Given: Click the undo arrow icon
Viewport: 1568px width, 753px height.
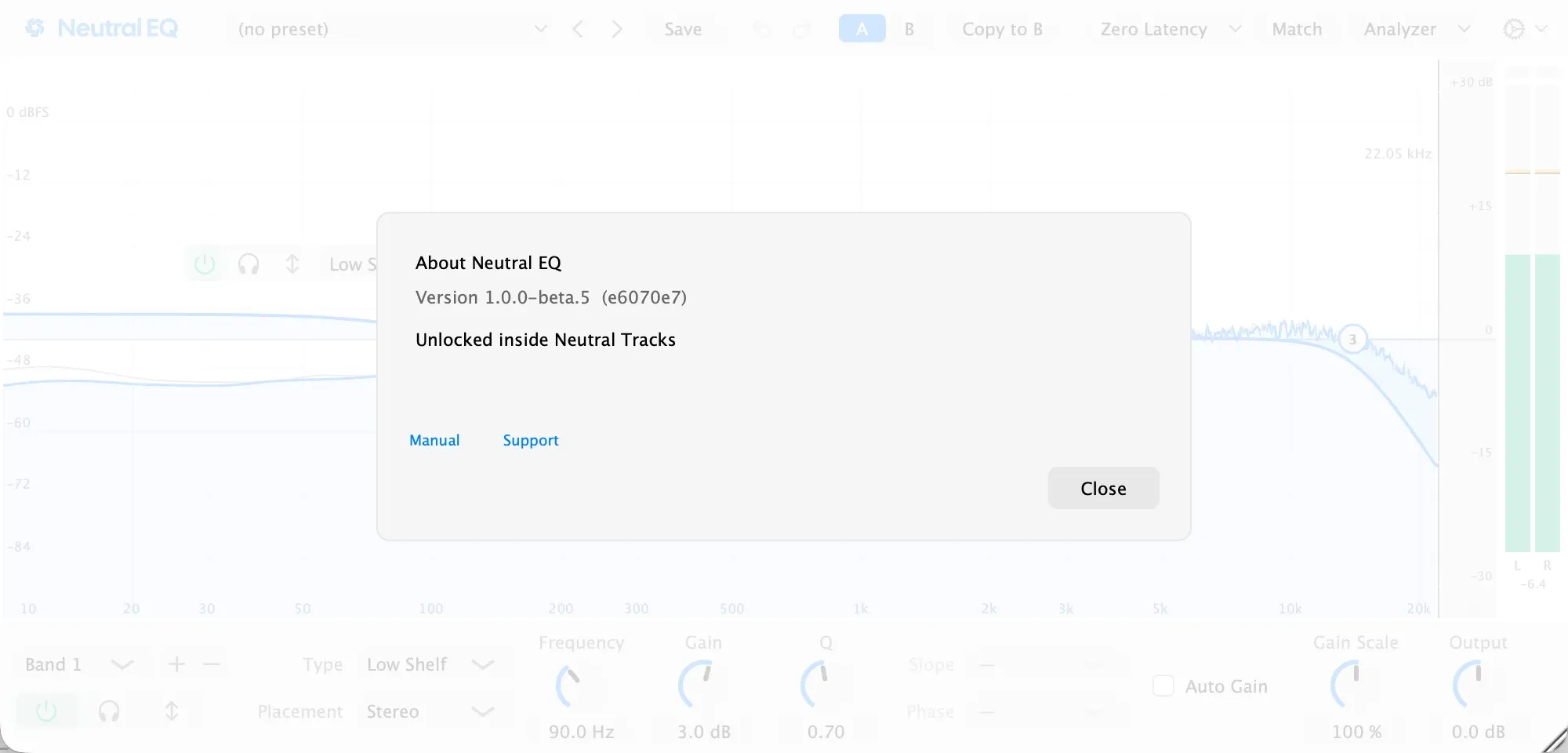Looking at the screenshot, I should point(762,30).
